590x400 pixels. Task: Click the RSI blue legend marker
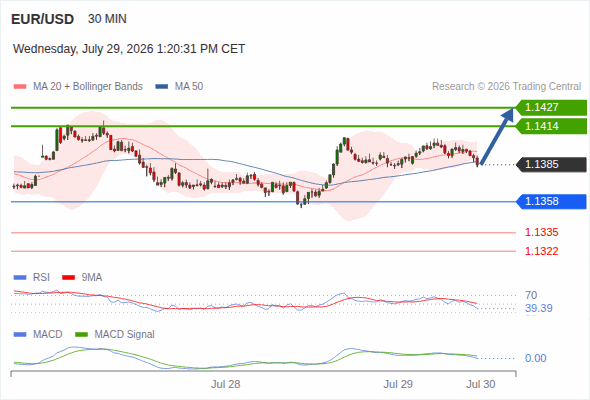(20, 278)
